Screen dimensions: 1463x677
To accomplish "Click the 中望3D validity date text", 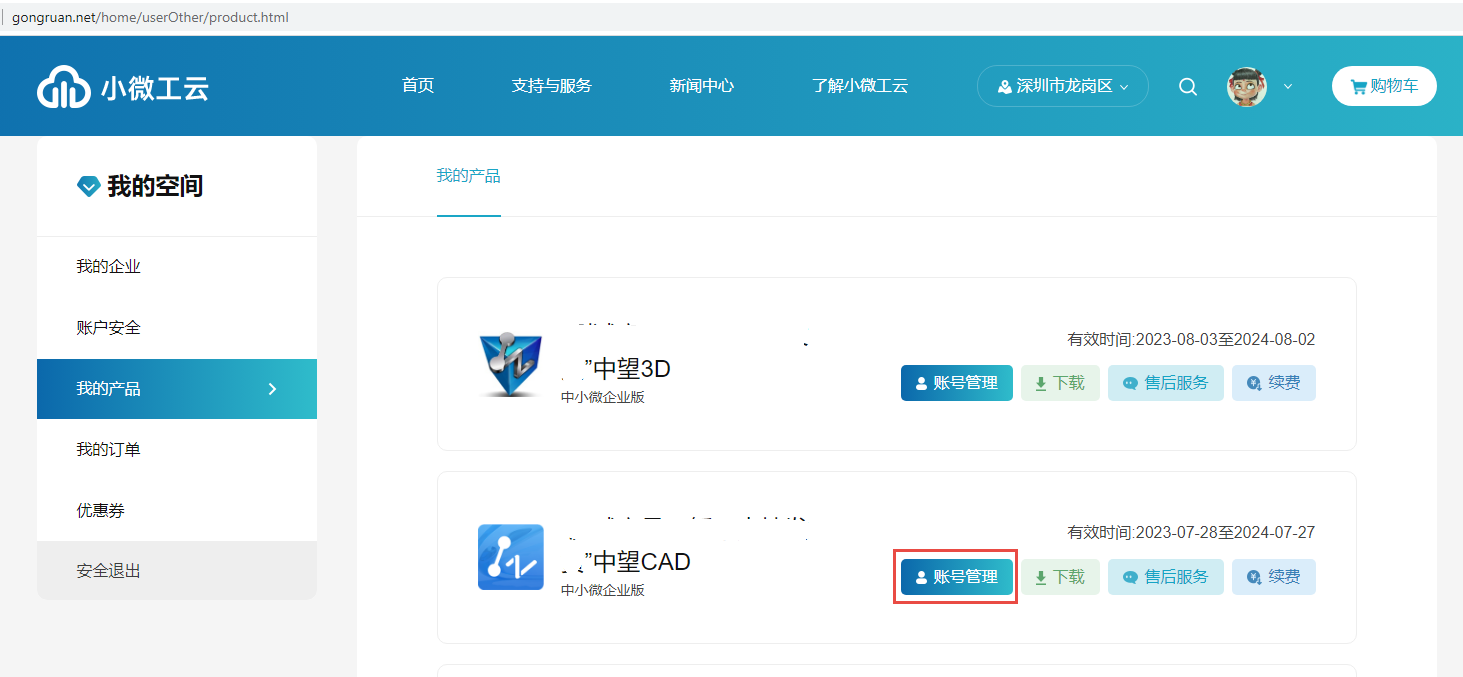I will 1192,340.
